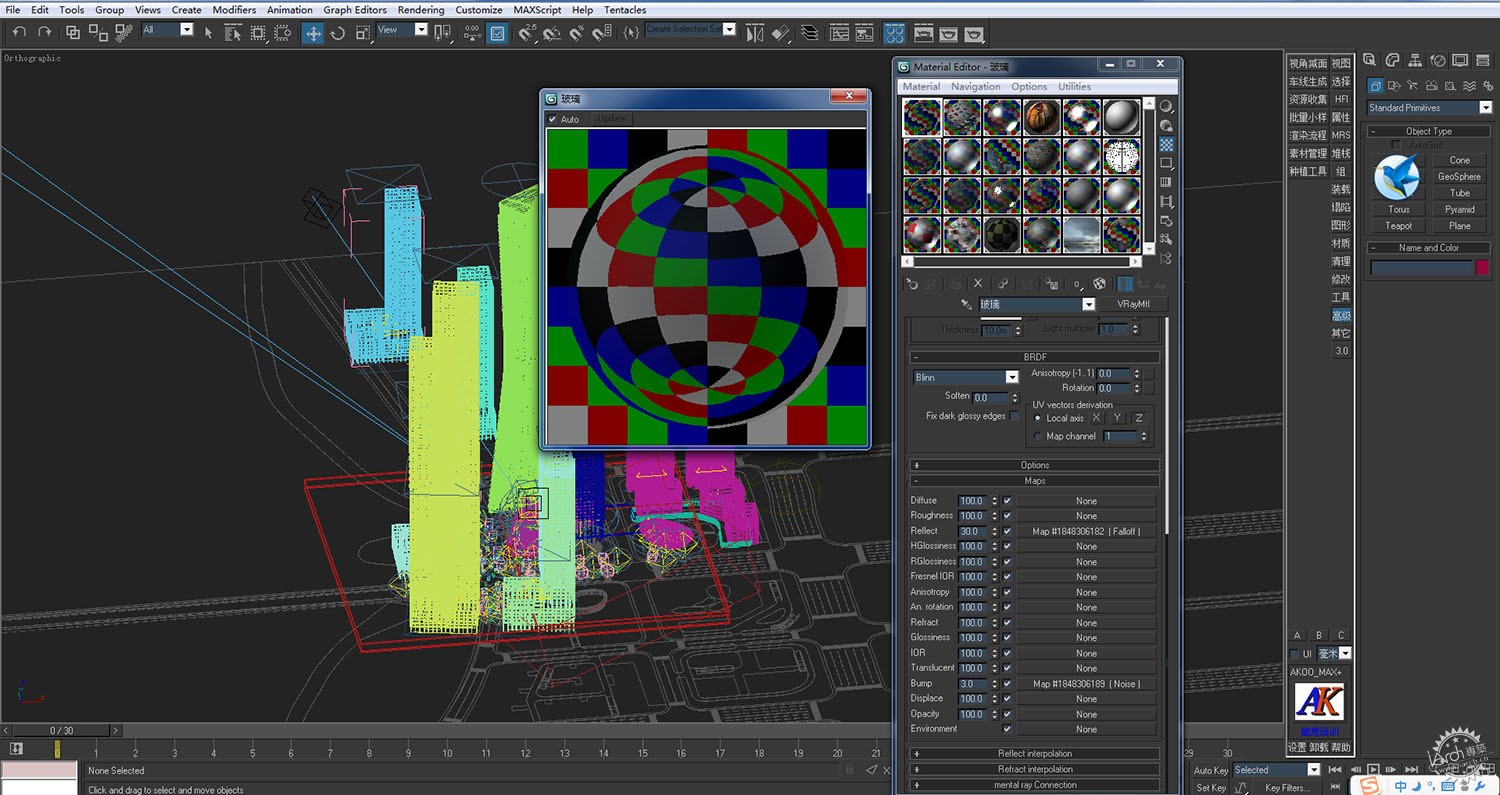Toggle Auto checkbox in preview window

pos(553,119)
